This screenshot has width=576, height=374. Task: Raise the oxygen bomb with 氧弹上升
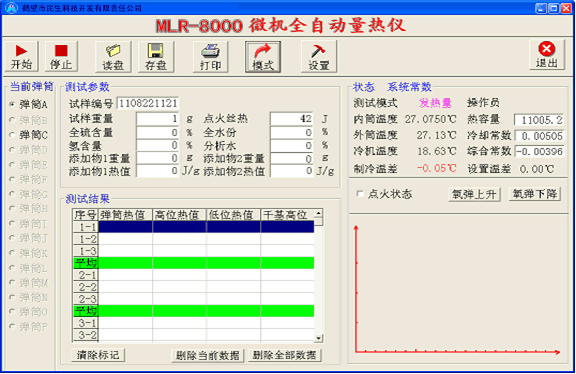coord(474,194)
